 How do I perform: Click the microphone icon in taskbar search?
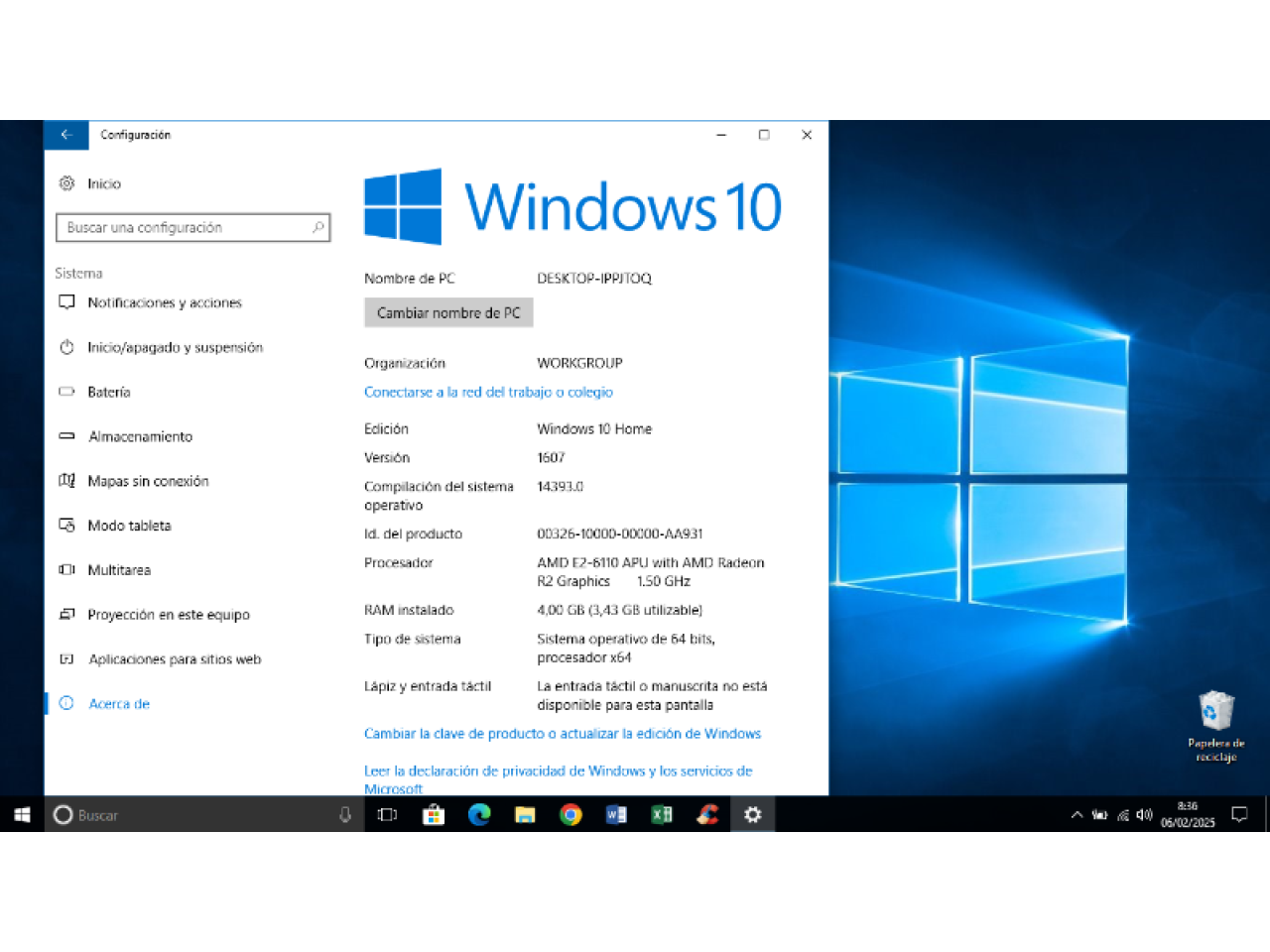point(345,814)
